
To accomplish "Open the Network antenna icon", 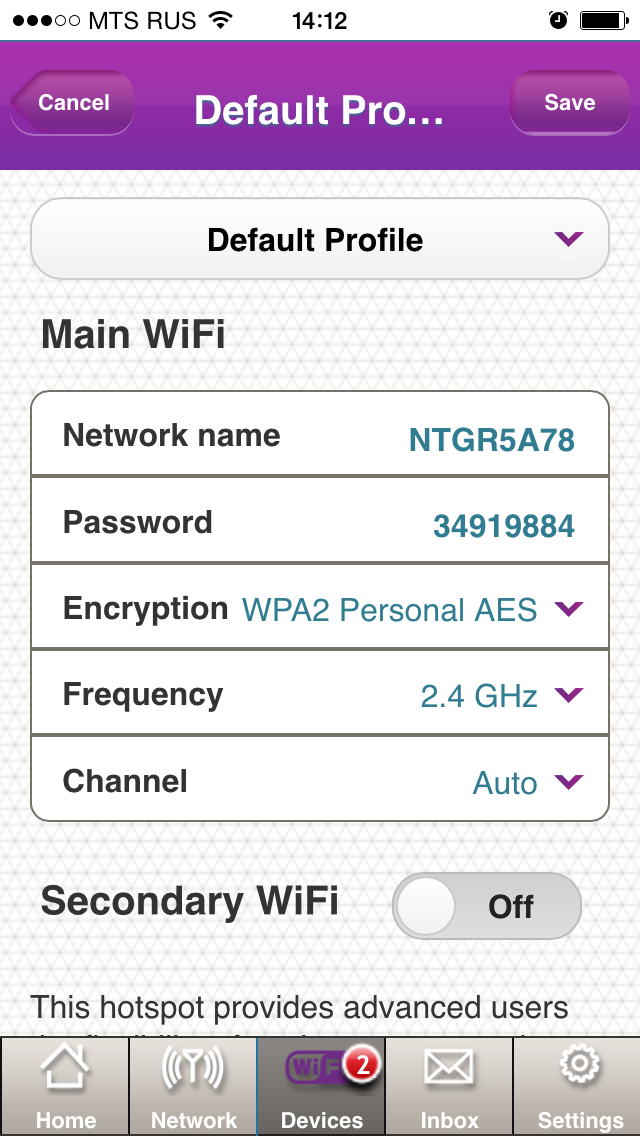I will click(193, 1074).
